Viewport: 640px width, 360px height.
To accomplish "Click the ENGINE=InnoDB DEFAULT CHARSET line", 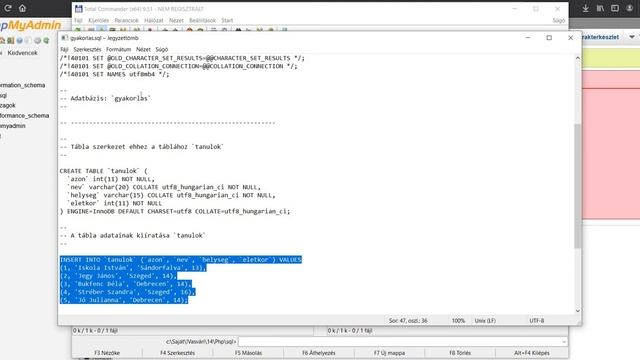I will pos(175,211).
